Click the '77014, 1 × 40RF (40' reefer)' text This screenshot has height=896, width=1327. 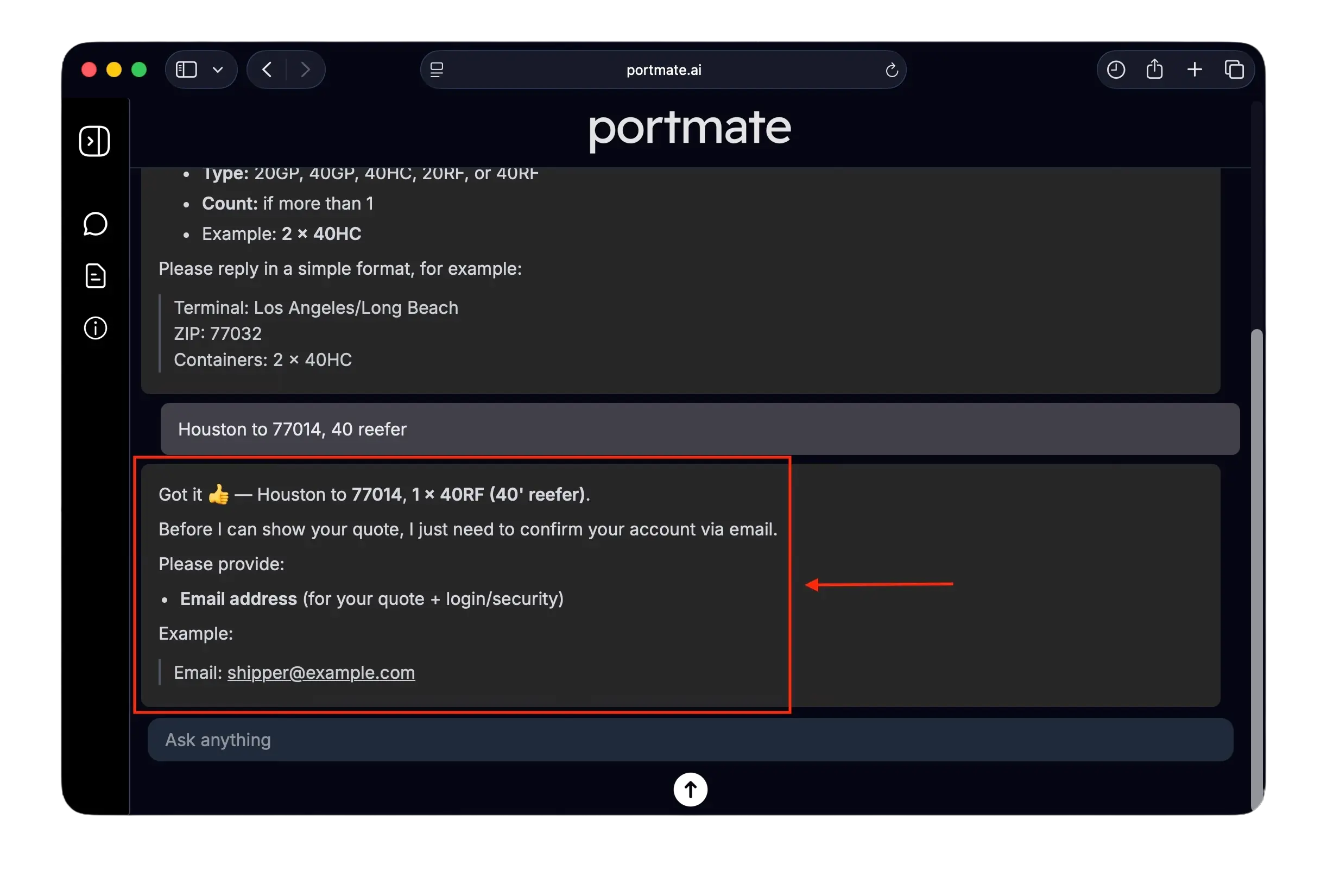coord(468,494)
